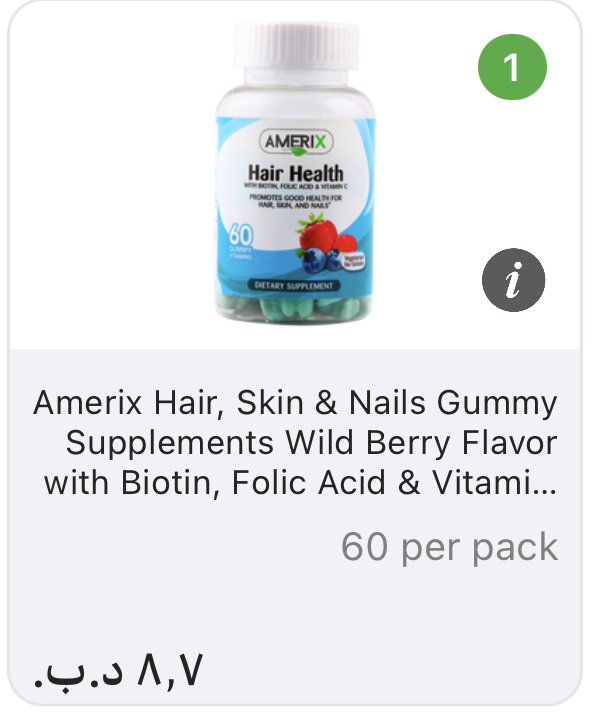The image size is (613, 727).
Task: Tap the ٨,٧ price amount
Action: coord(170,670)
